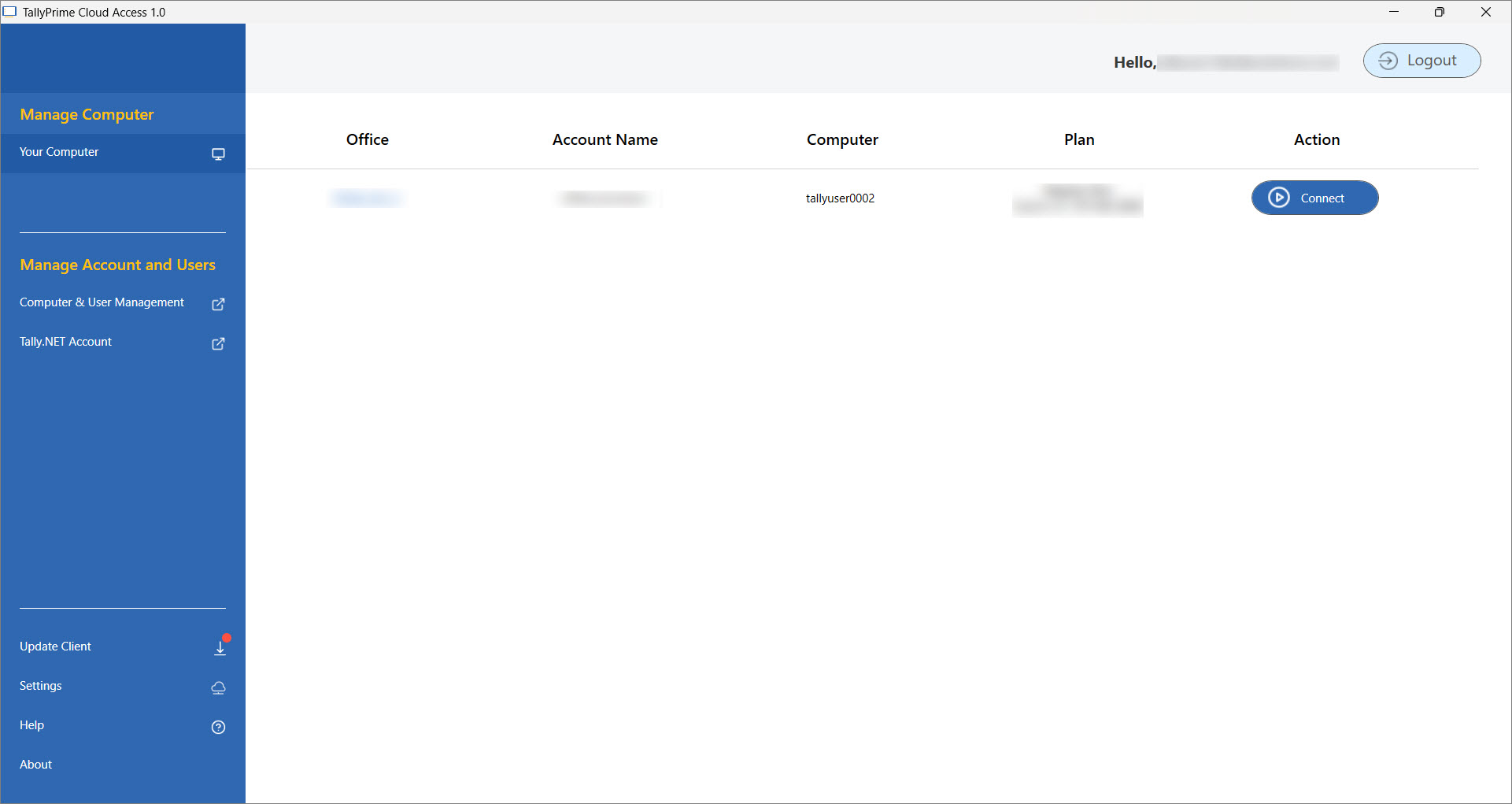Click the Plan column header

(x=1079, y=139)
